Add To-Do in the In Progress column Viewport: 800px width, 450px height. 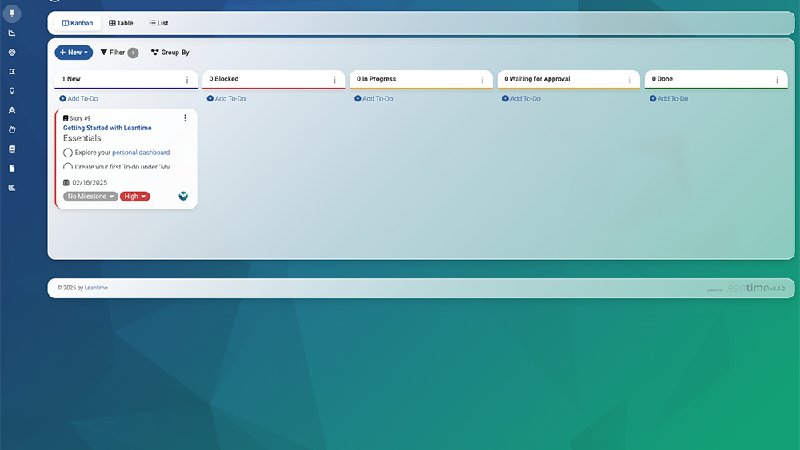[373, 98]
